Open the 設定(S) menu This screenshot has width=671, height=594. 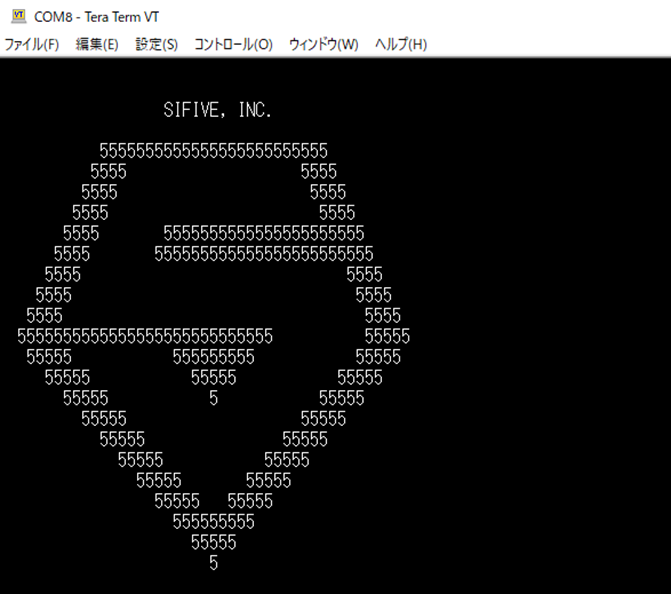(156, 44)
